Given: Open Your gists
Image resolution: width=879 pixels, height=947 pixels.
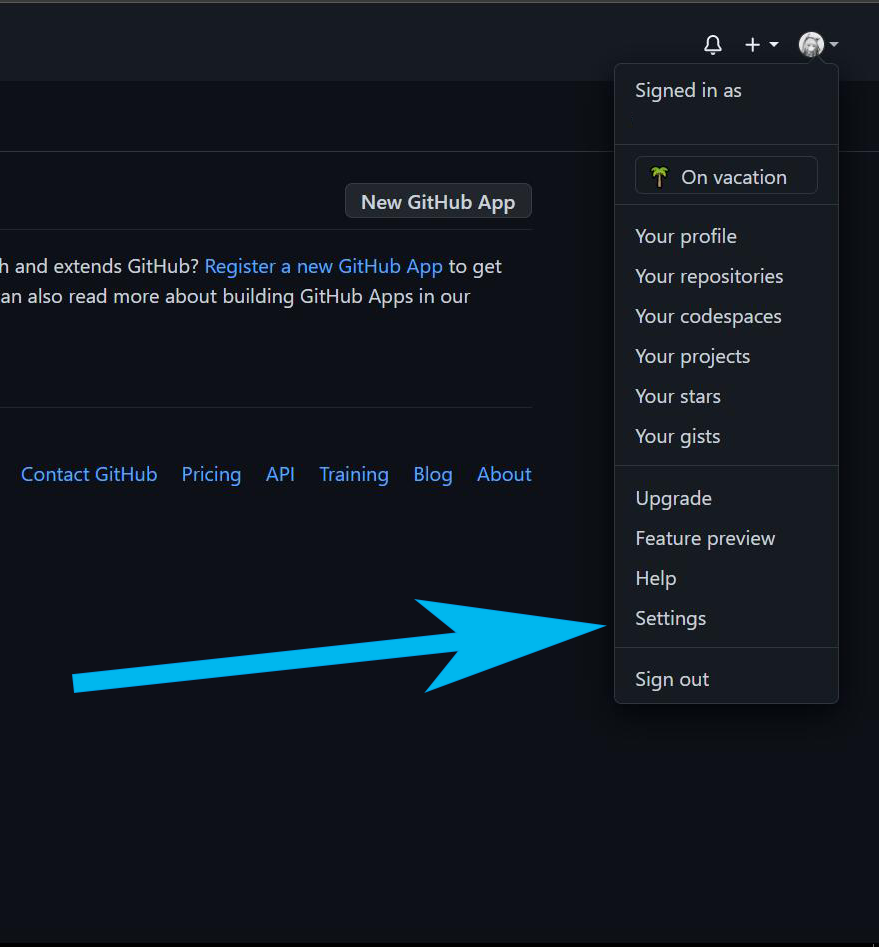Looking at the screenshot, I should [x=677, y=436].
